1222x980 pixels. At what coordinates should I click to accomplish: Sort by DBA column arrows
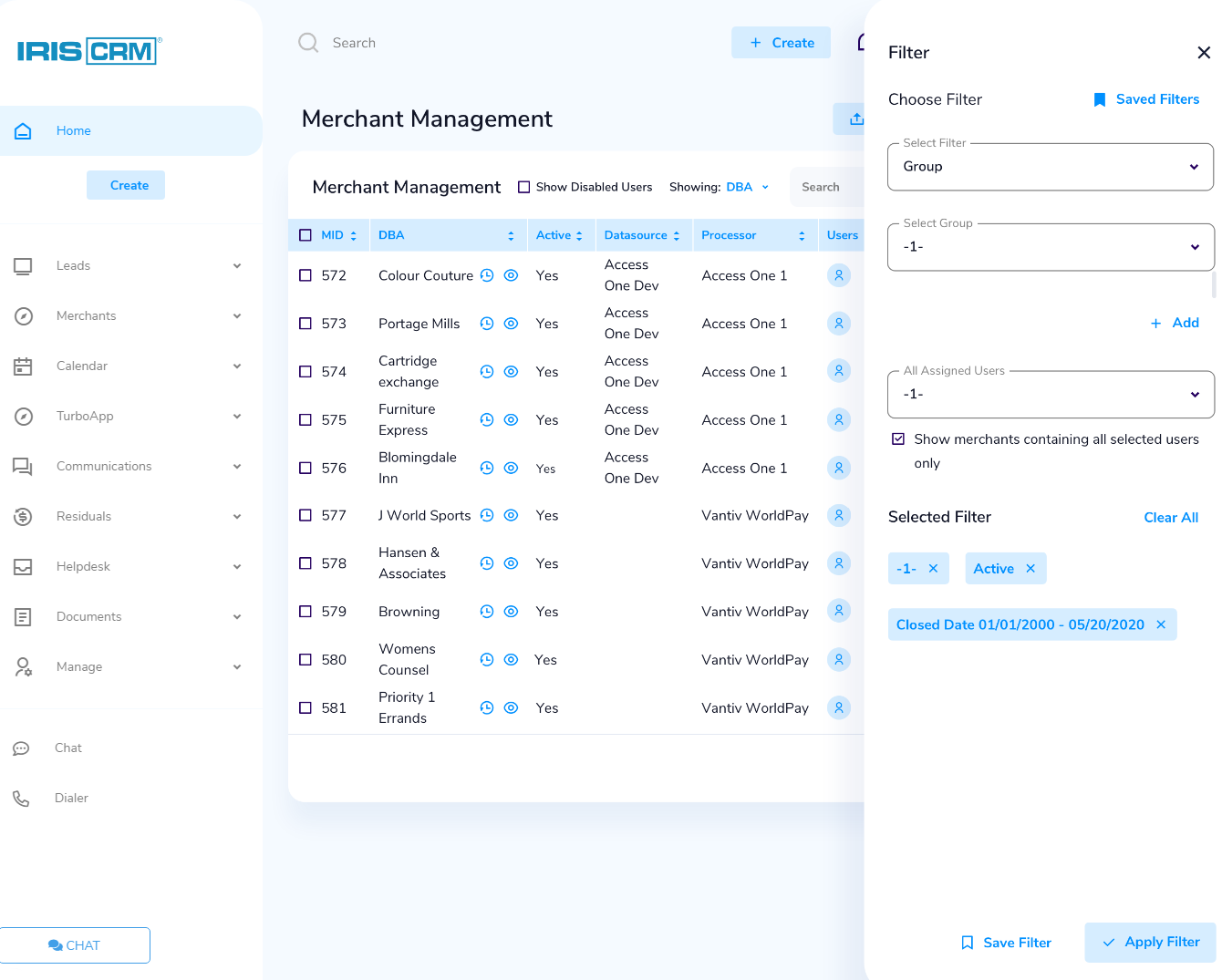(x=511, y=236)
